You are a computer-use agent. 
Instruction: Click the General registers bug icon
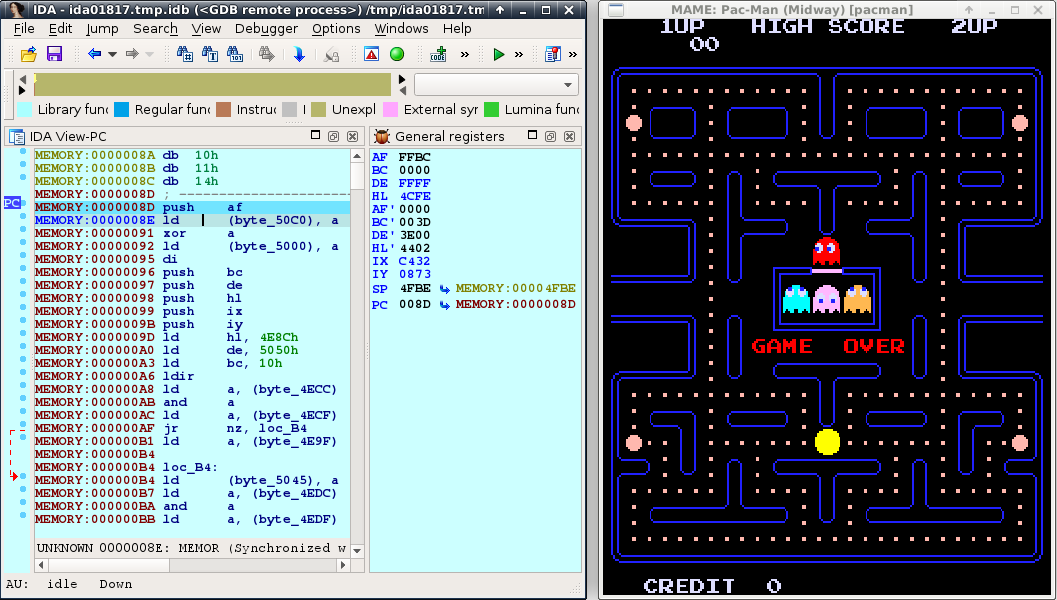382,137
